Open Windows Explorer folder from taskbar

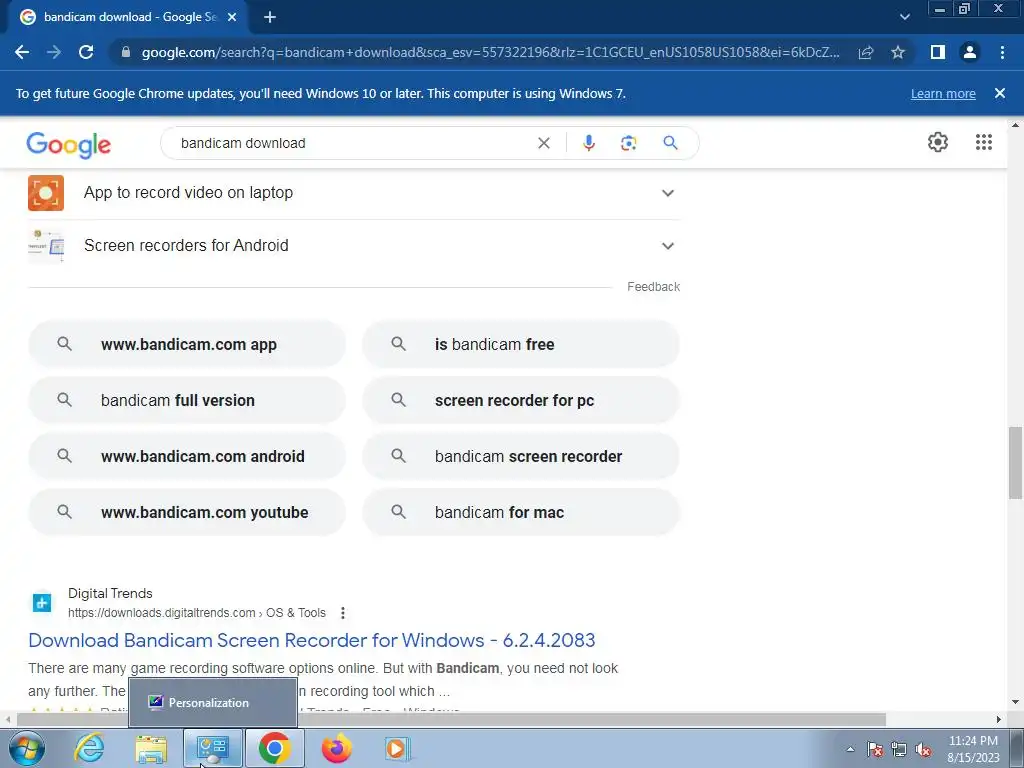(x=152, y=748)
